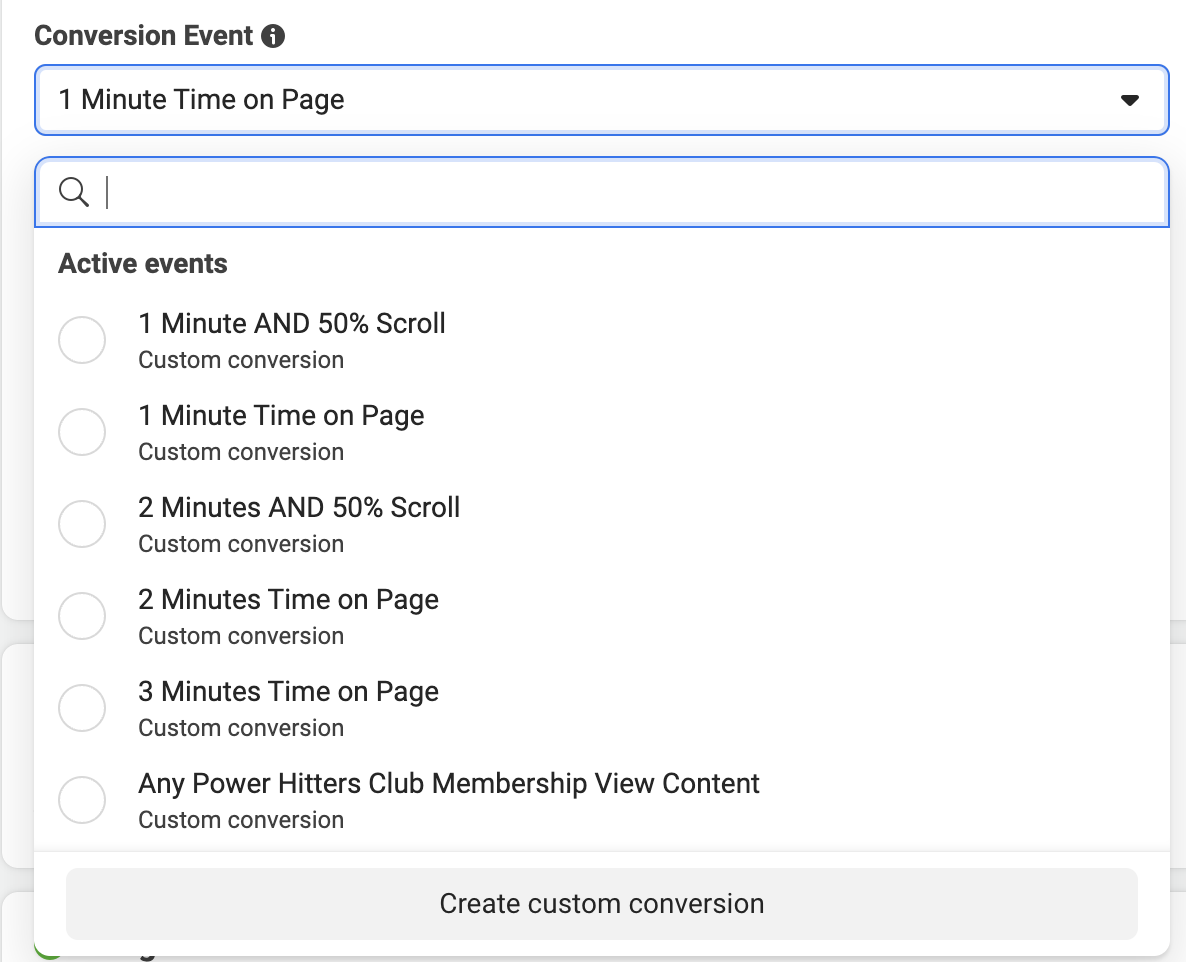
Task: Click the 'Conversion Event' field label
Action: pyautogui.click(x=144, y=36)
